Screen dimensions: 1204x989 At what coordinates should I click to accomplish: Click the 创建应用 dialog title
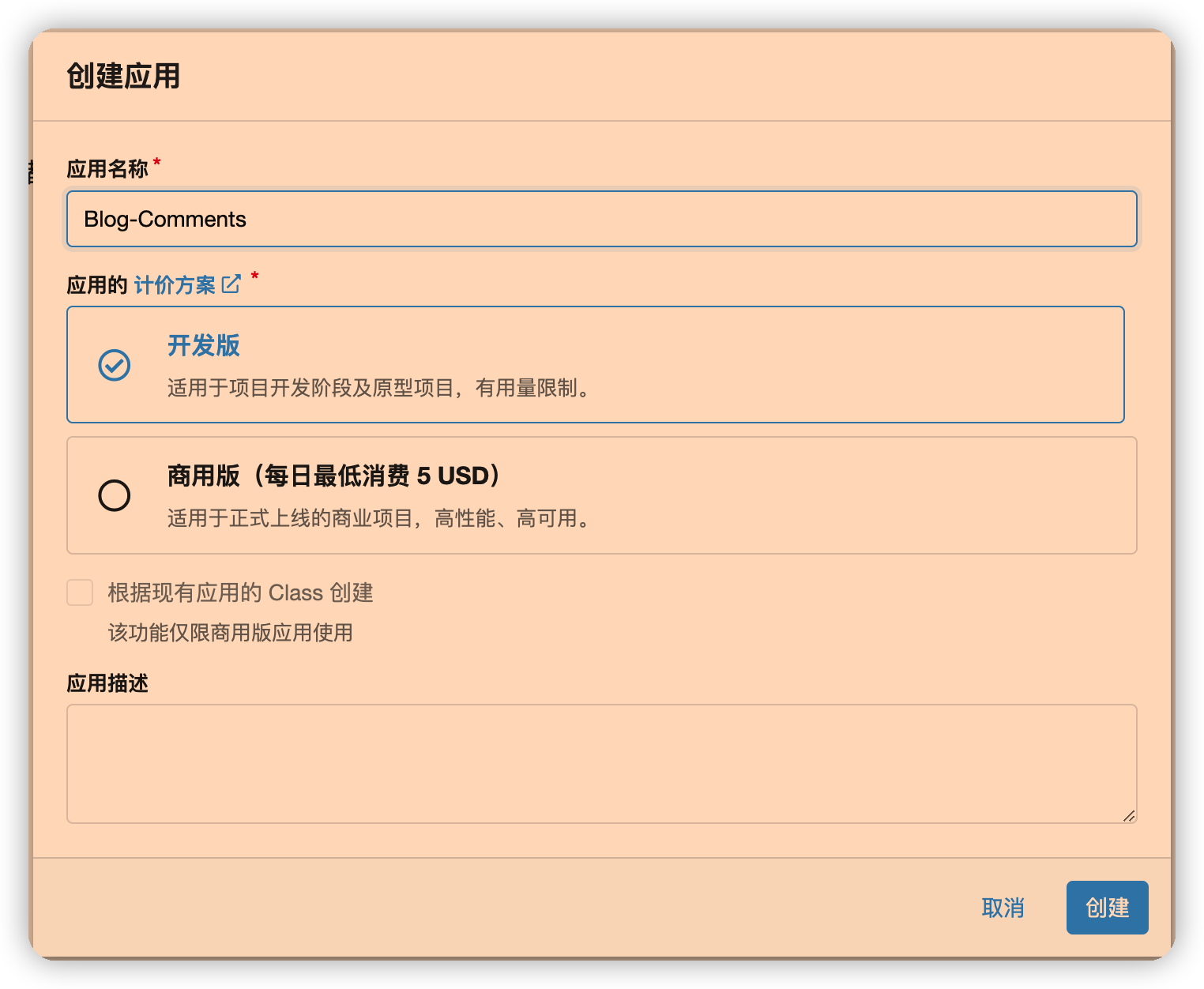[x=123, y=77]
